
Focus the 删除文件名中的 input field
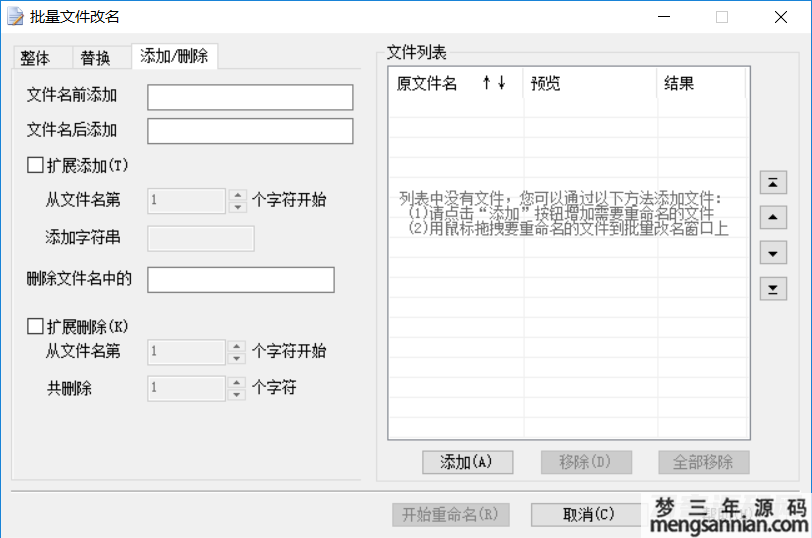click(241, 280)
